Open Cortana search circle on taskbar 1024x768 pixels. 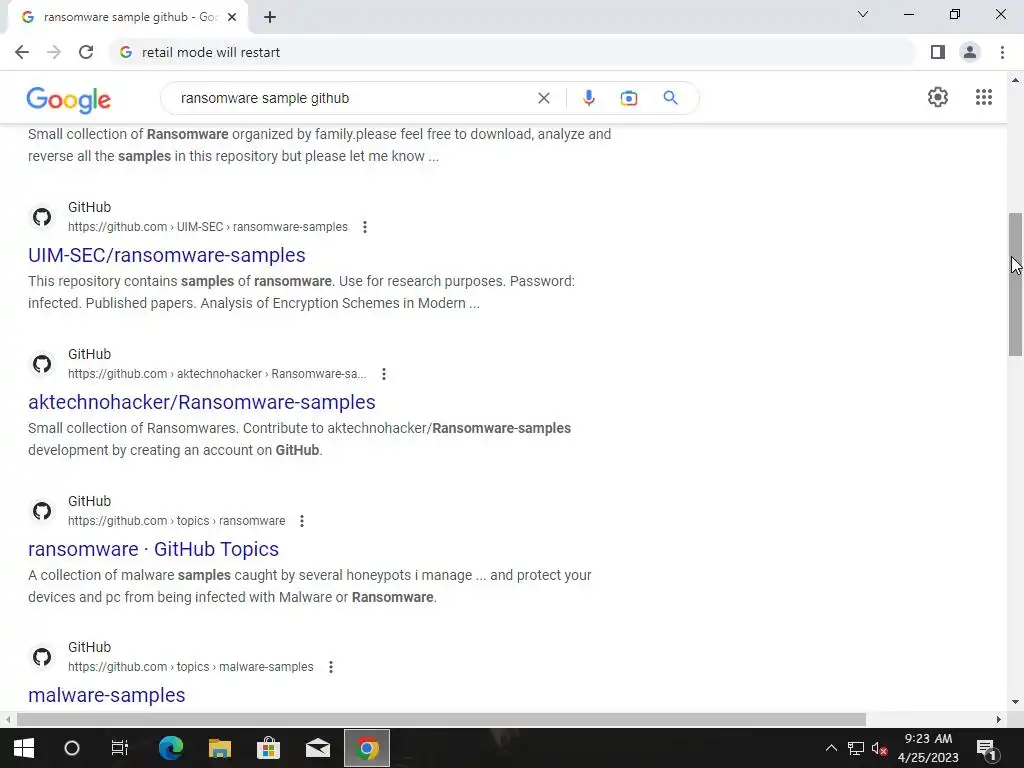click(72, 748)
